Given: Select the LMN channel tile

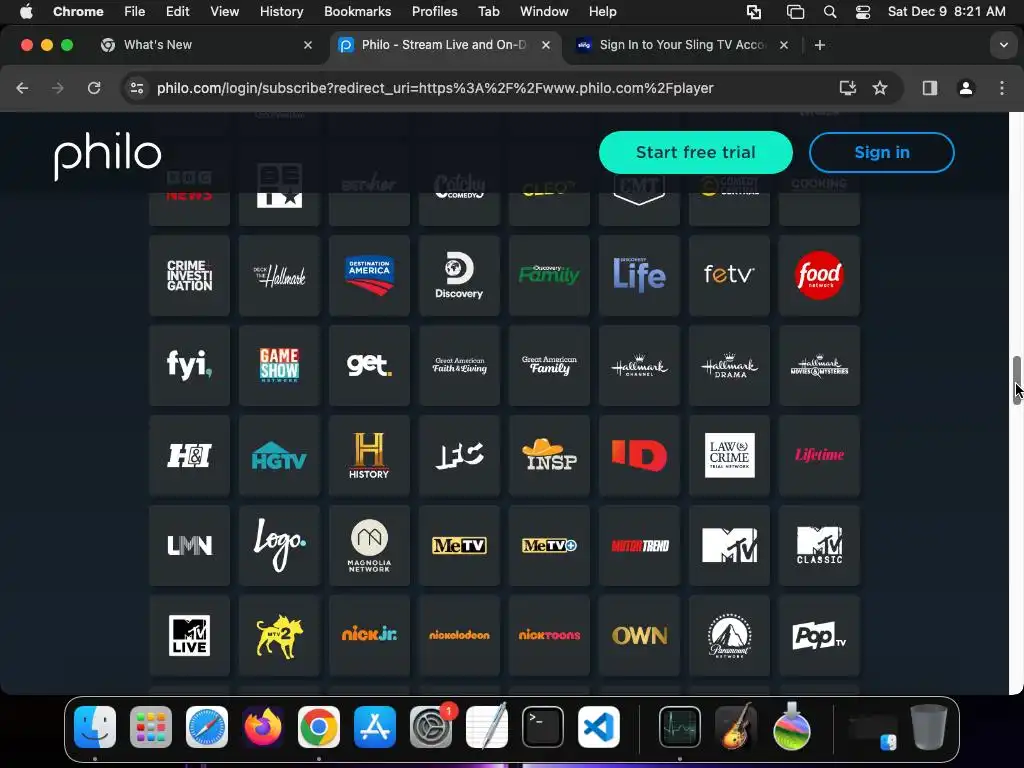Looking at the screenshot, I should pos(189,546).
